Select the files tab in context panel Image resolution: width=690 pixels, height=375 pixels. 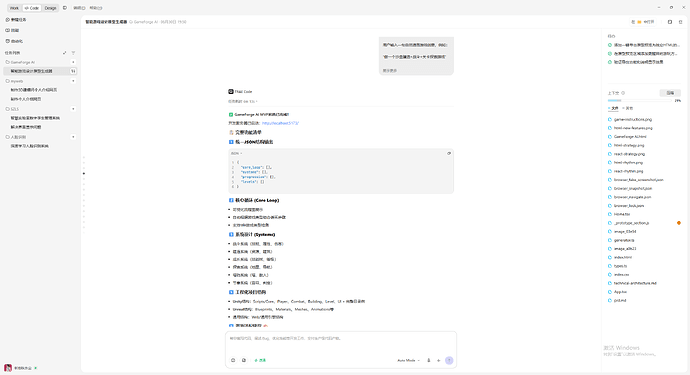(x=613, y=108)
